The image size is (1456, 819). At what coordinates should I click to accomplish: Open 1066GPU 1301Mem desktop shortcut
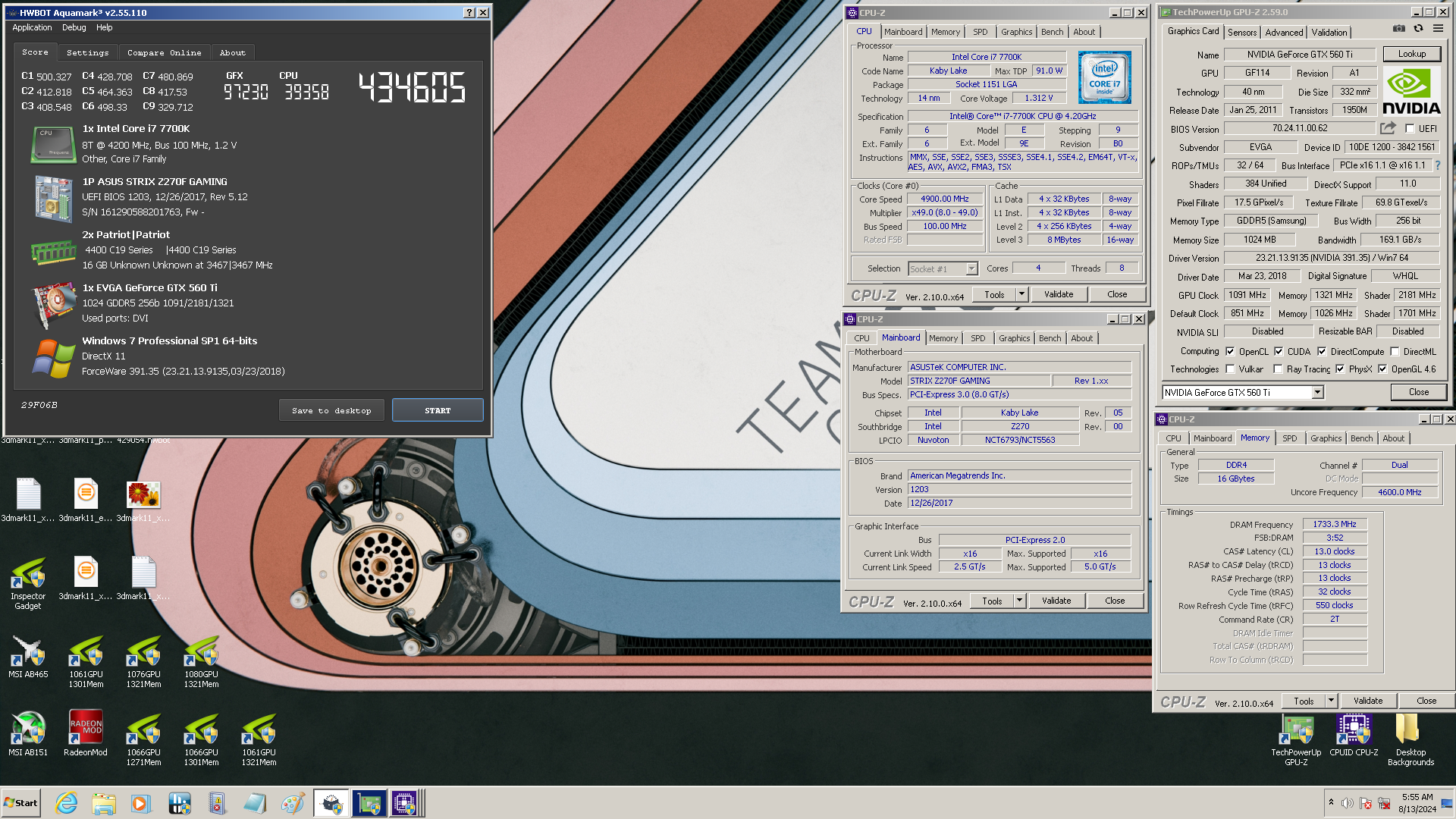201,739
